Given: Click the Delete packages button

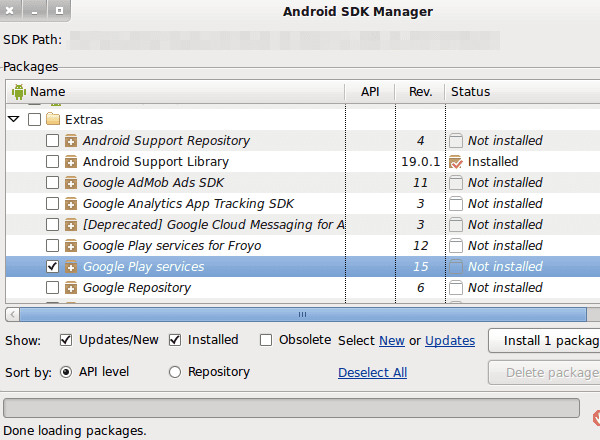Looking at the screenshot, I should (x=544, y=373).
